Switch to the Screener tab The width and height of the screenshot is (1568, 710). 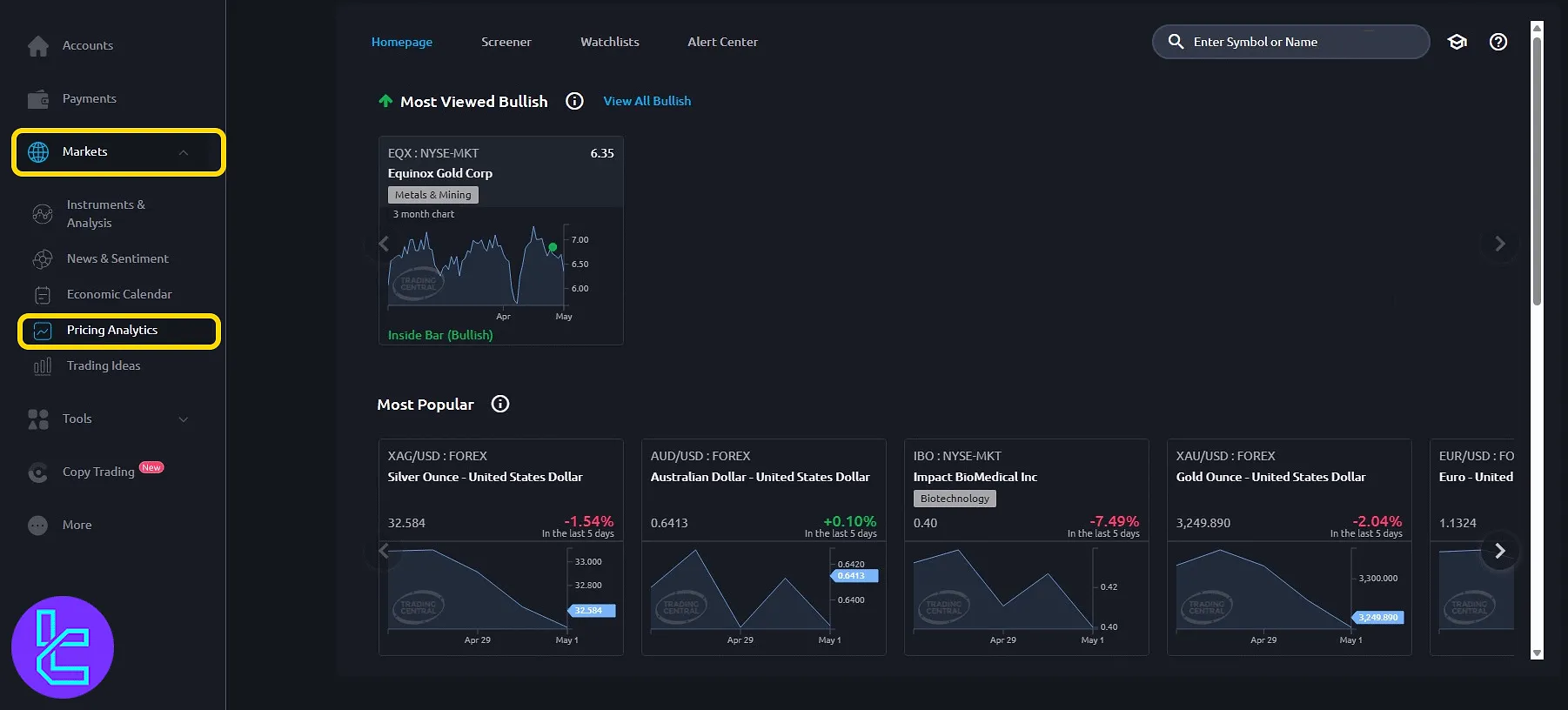click(x=506, y=42)
